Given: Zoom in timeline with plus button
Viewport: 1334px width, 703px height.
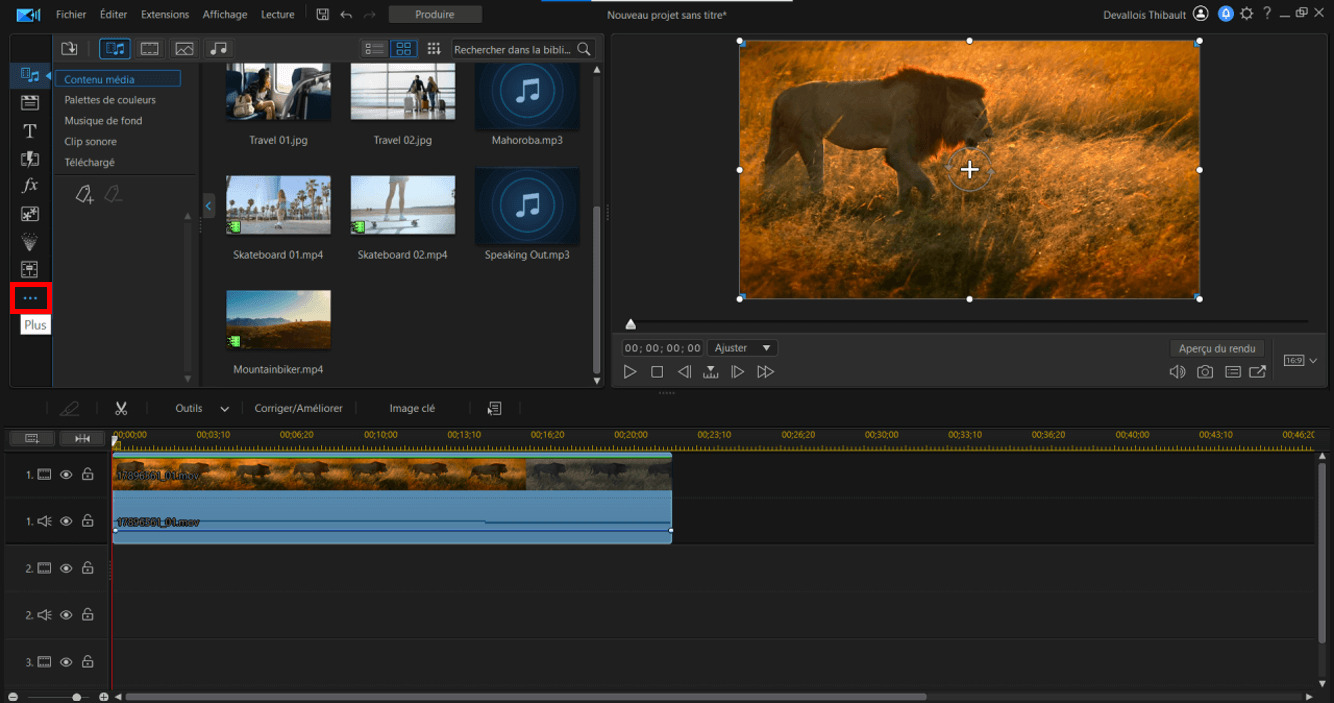Looking at the screenshot, I should [104, 697].
